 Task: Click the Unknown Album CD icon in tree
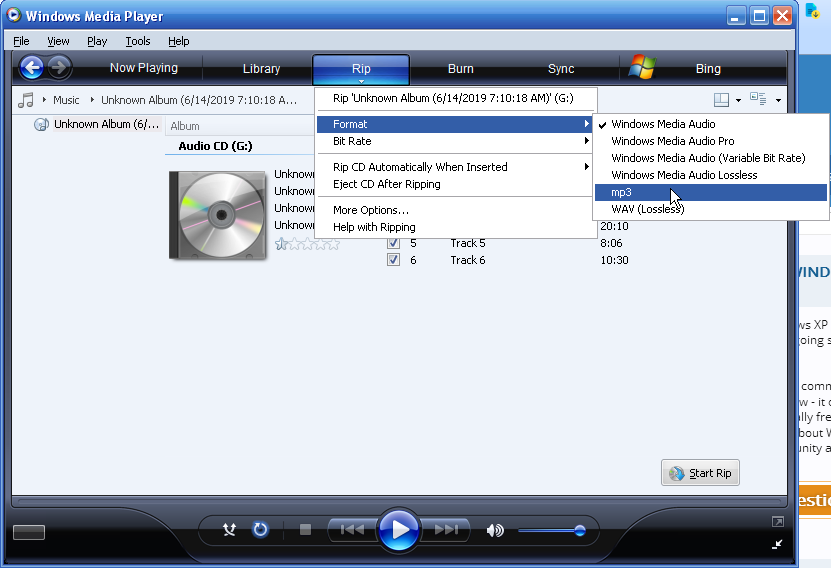tap(41, 125)
